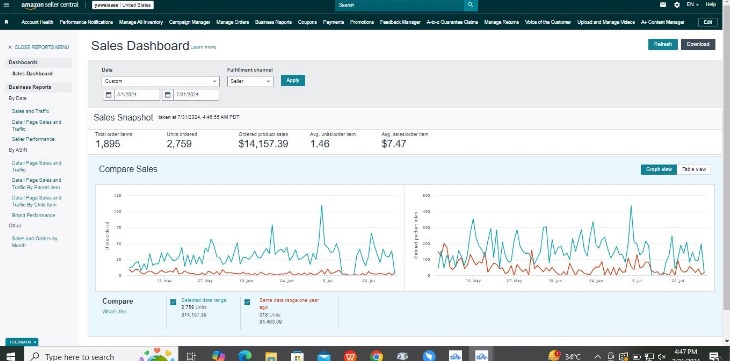
Task: Click the top Search input field
Action: click(x=399, y=5)
